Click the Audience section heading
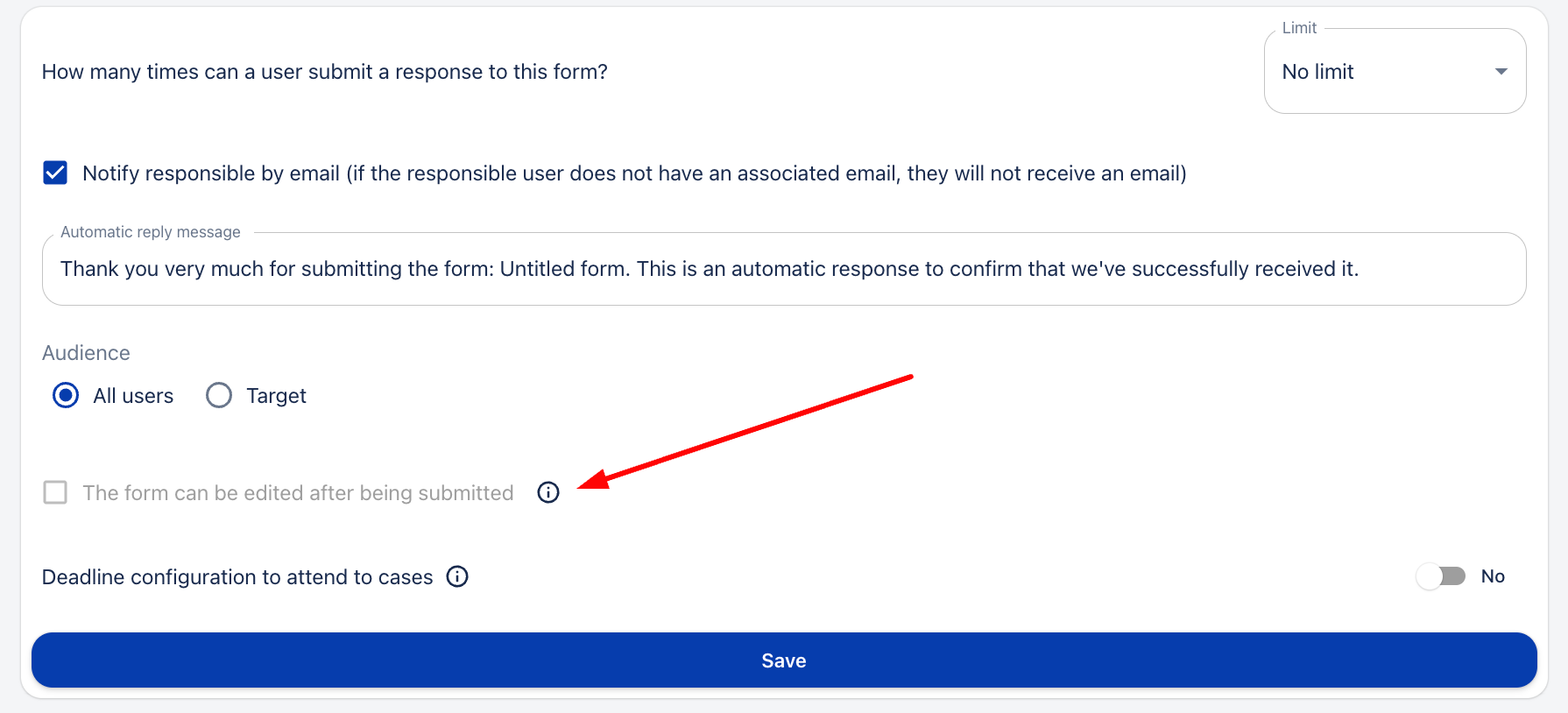The width and height of the screenshot is (1568, 713). [86, 353]
